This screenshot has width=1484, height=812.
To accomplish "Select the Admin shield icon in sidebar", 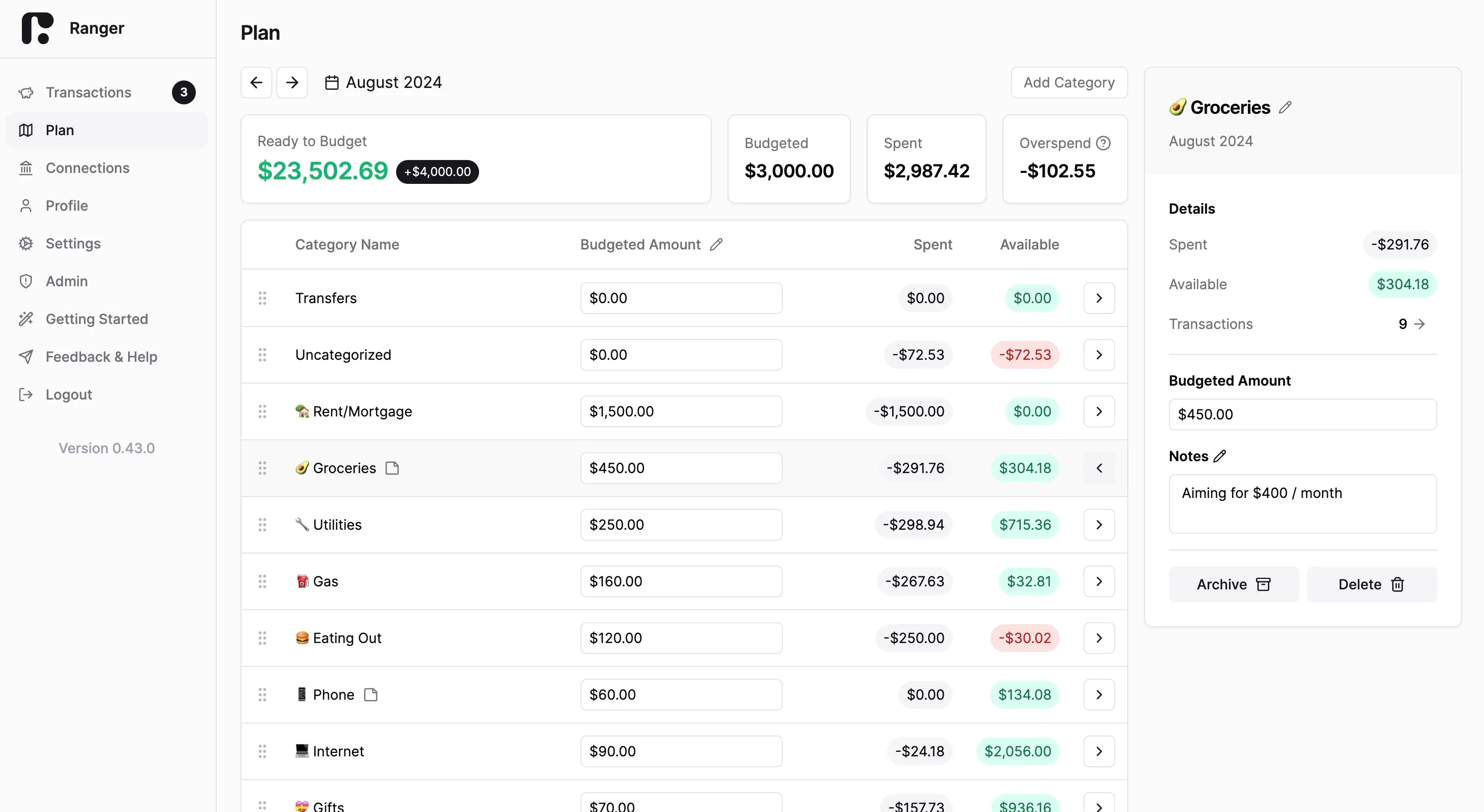I will pyautogui.click(x=26, y=281).
